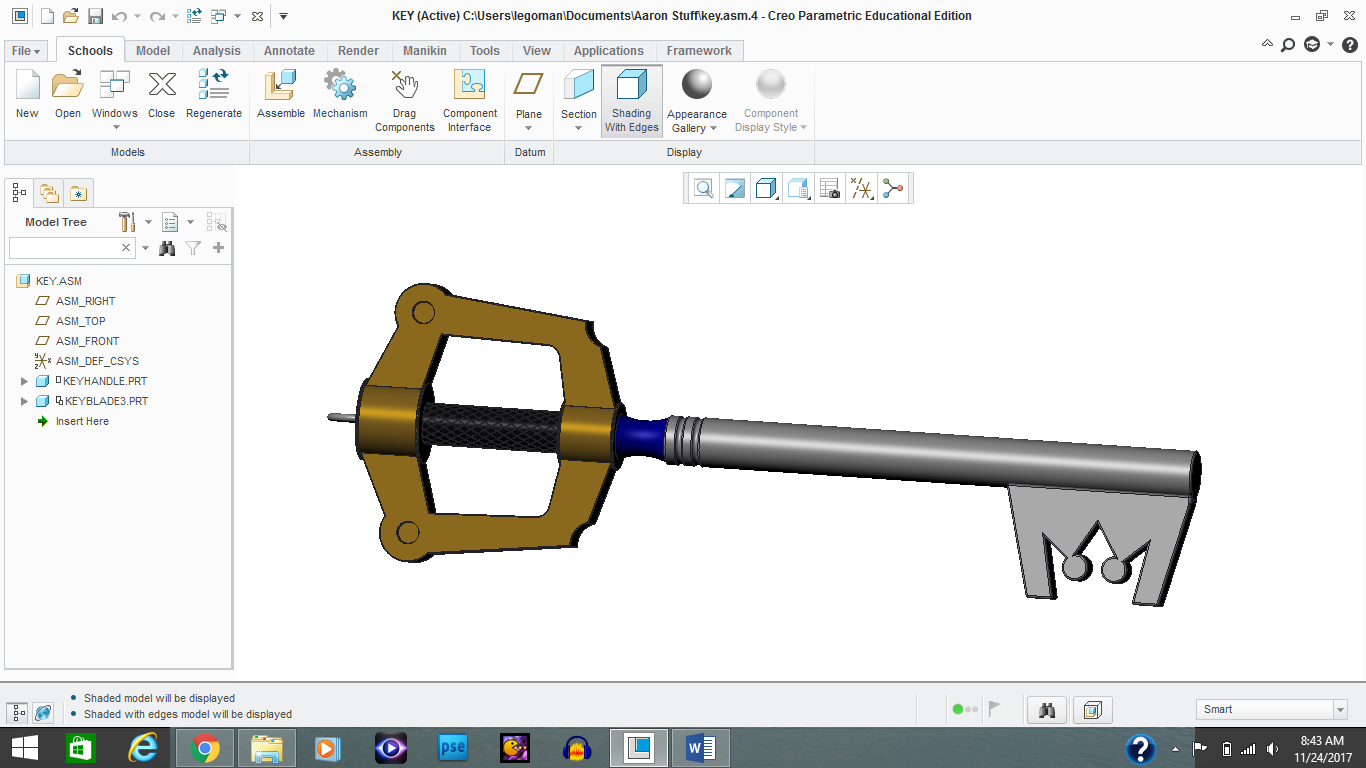Click the Appearance Gallery sphere icon
This screenshot has height=768, width=1366.
click(697, 85)
